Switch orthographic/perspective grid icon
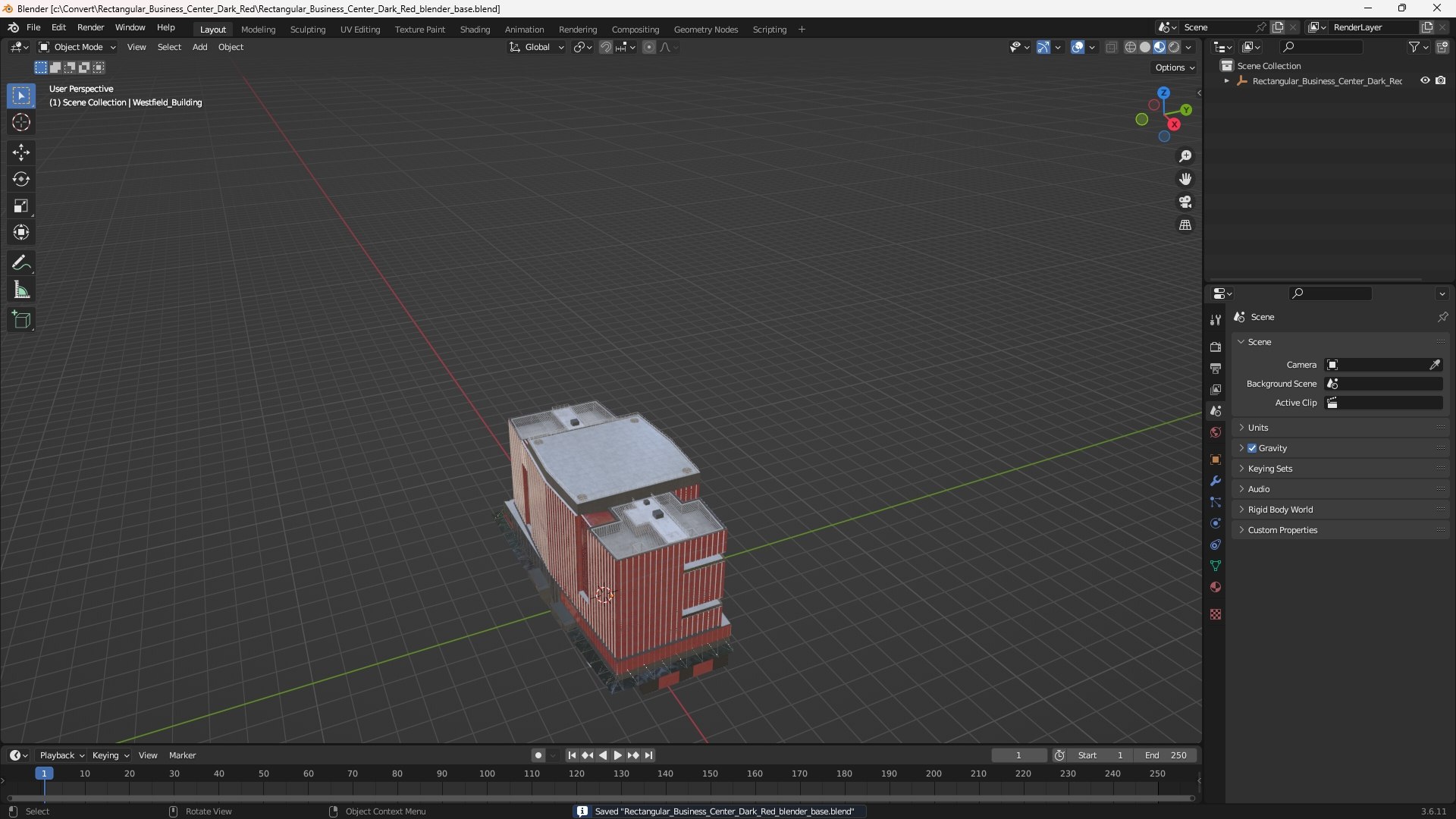This screenshot has height=819, width=1456. pos(1185,225)
